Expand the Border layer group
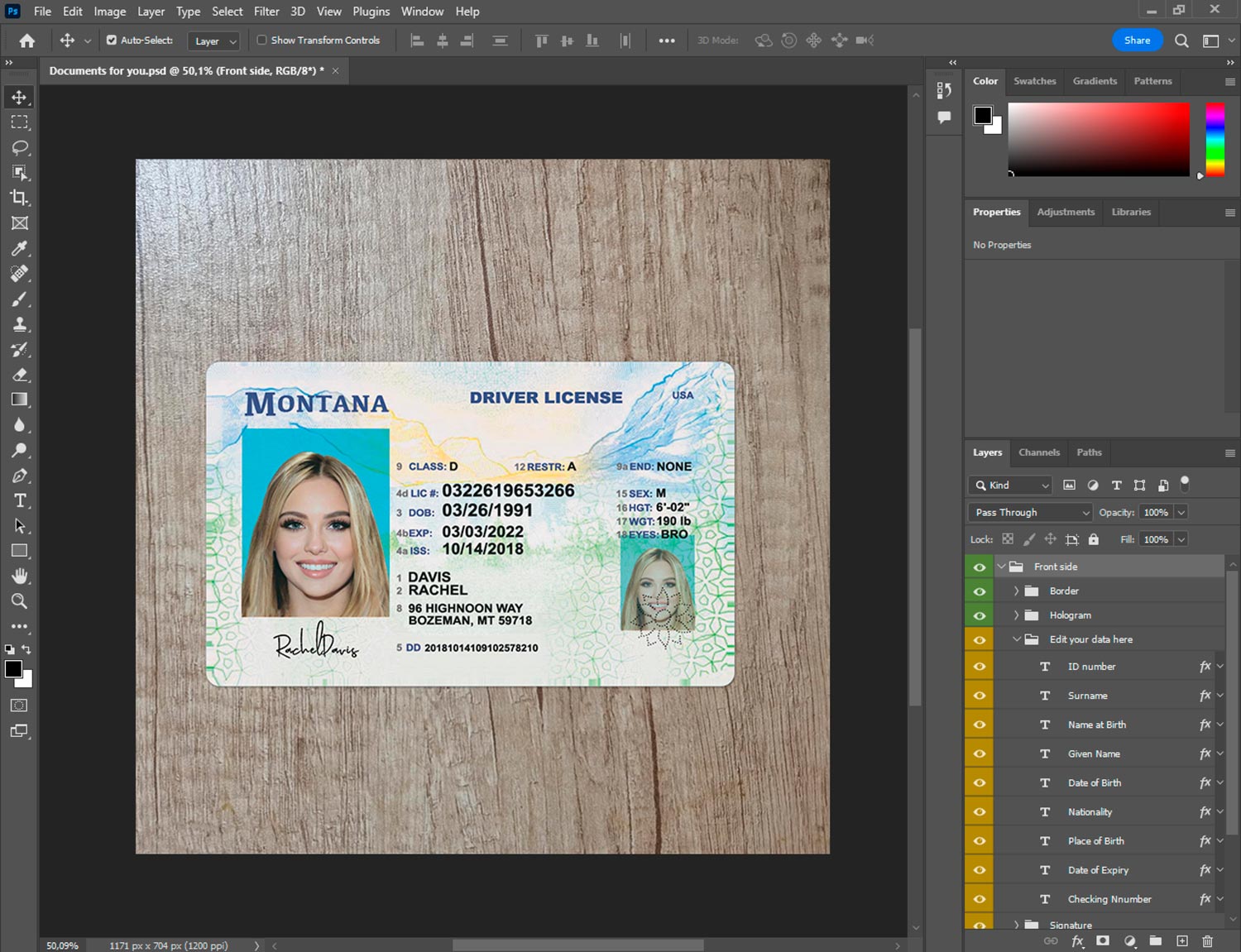 click(1016, 591)
